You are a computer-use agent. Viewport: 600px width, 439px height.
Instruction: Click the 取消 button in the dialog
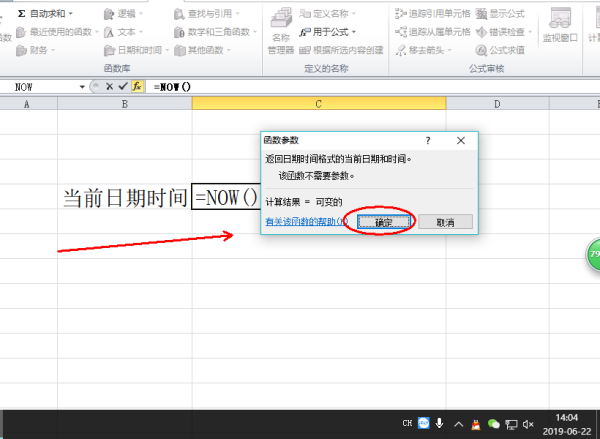coord(439,222)
